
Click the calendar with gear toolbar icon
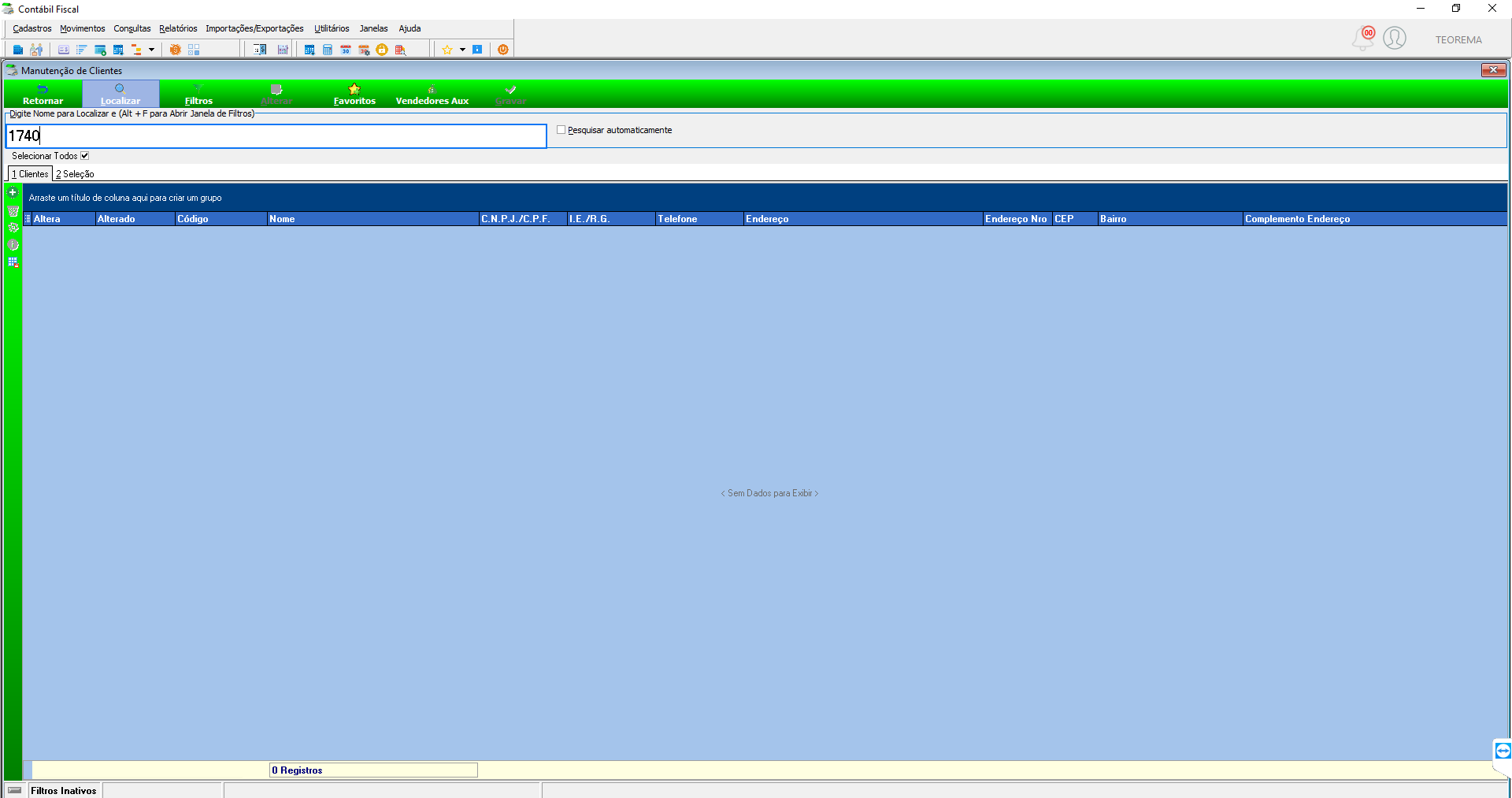pos(364,50)
